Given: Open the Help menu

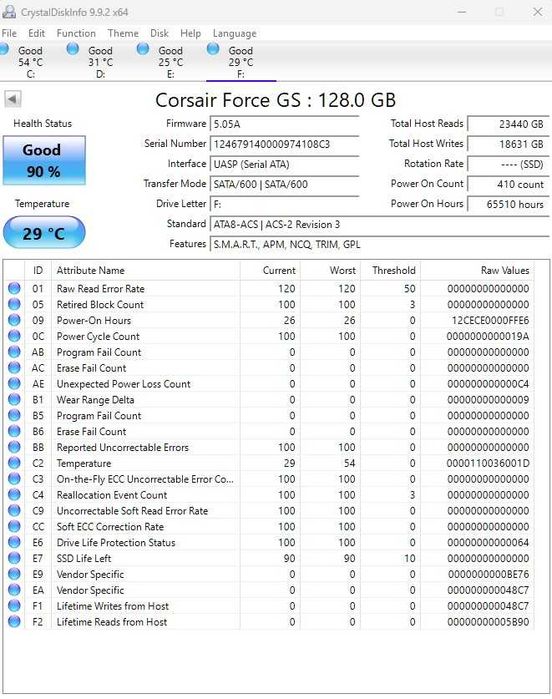Looking at the screenshot, I should click(190, 33).
